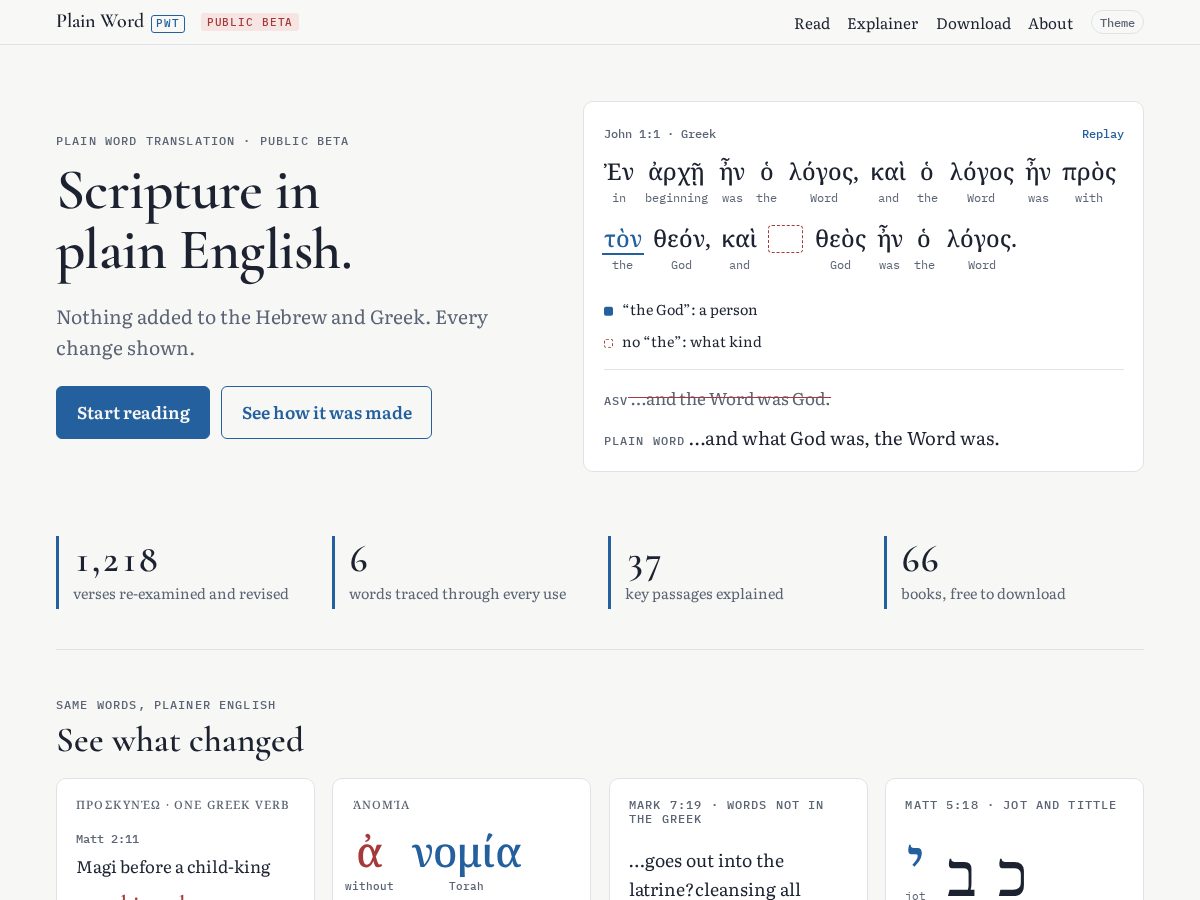Click the blue νομία word part

click(x=466, y=853)
